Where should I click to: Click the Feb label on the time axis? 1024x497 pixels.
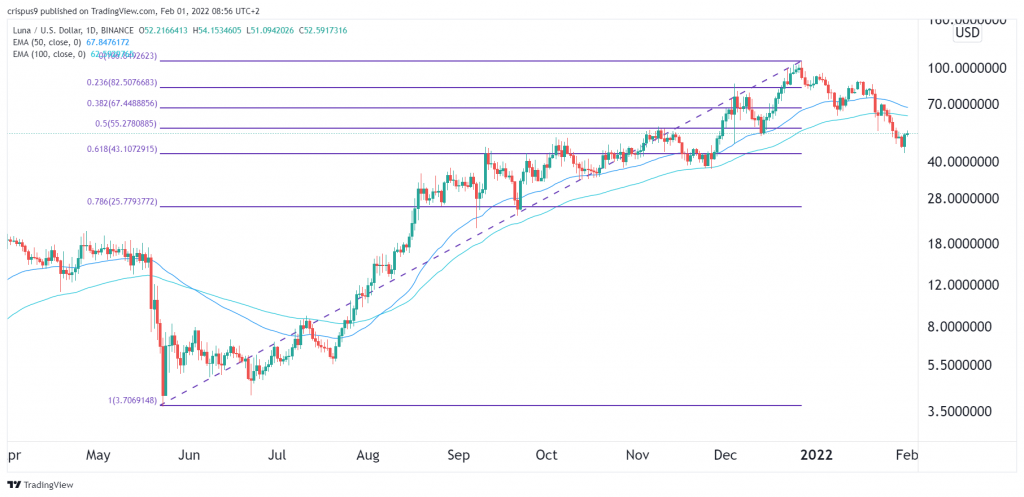tap(908, 455)
